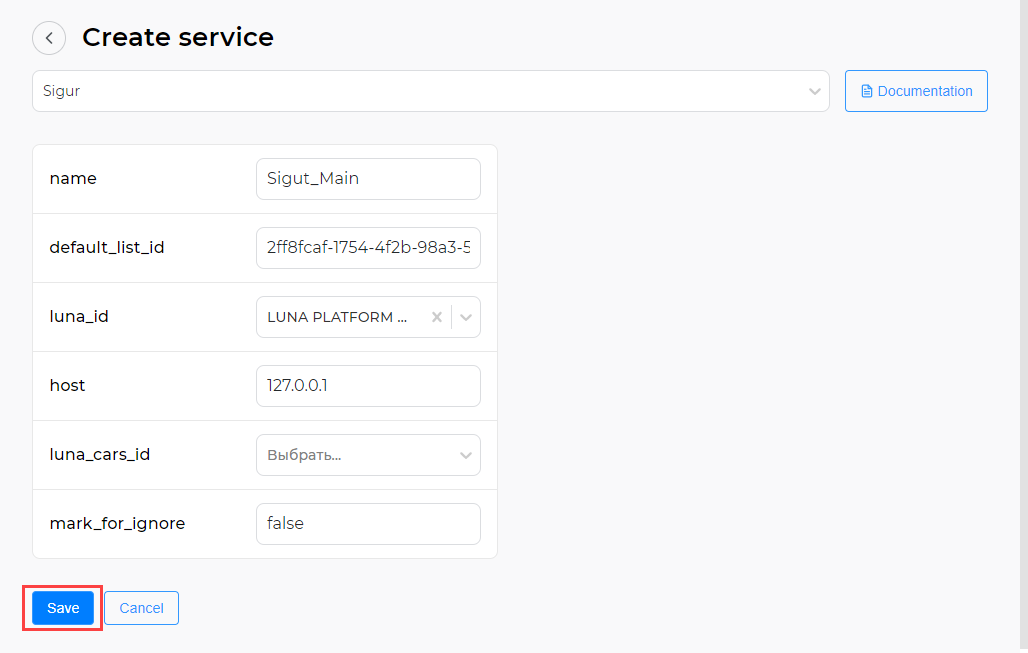Click the back arrow to leave Create service
1028x653 pixels.
coord(48,37)
